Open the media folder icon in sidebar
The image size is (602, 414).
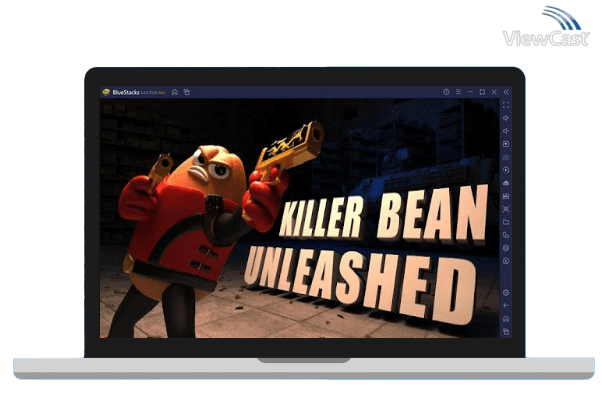pyautogui.click(x=506, y=222)
